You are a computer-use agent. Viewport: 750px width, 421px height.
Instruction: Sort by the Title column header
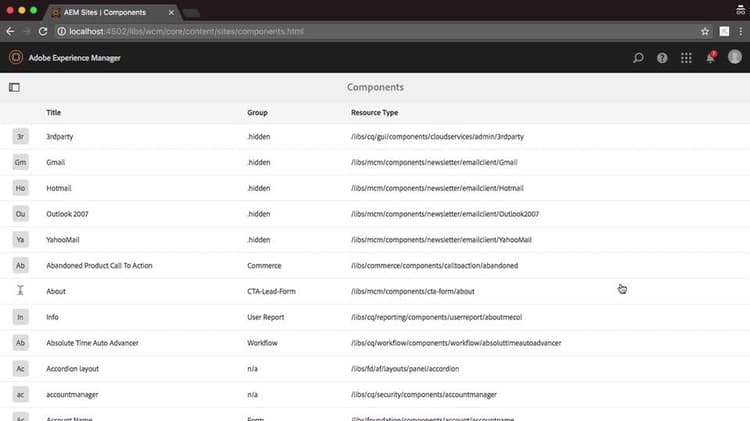click(x=54, y=112)
